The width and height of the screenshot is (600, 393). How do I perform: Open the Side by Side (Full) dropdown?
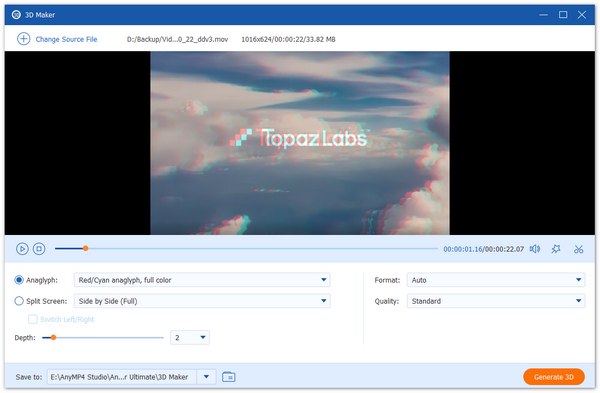(202, 301)
